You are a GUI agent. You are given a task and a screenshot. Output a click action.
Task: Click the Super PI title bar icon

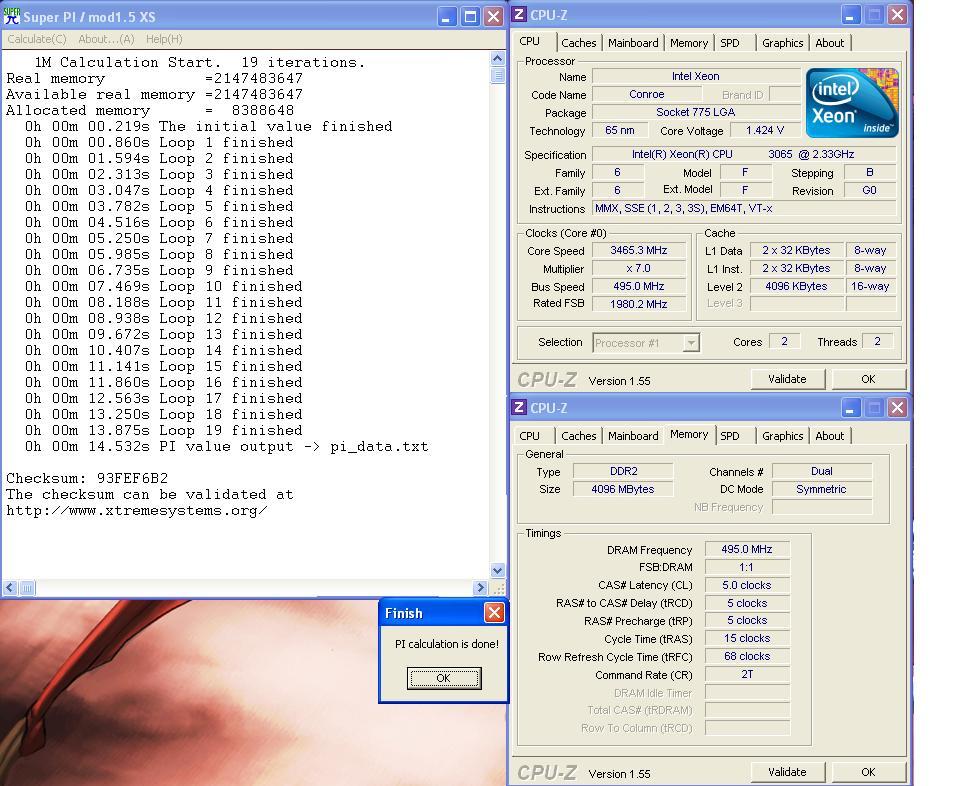click(12, 16)
